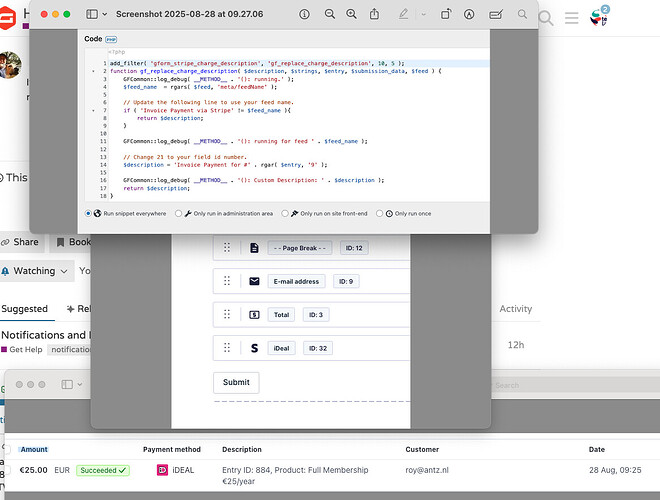Open sidebar chevron in lower Preview window

(80, 384)
